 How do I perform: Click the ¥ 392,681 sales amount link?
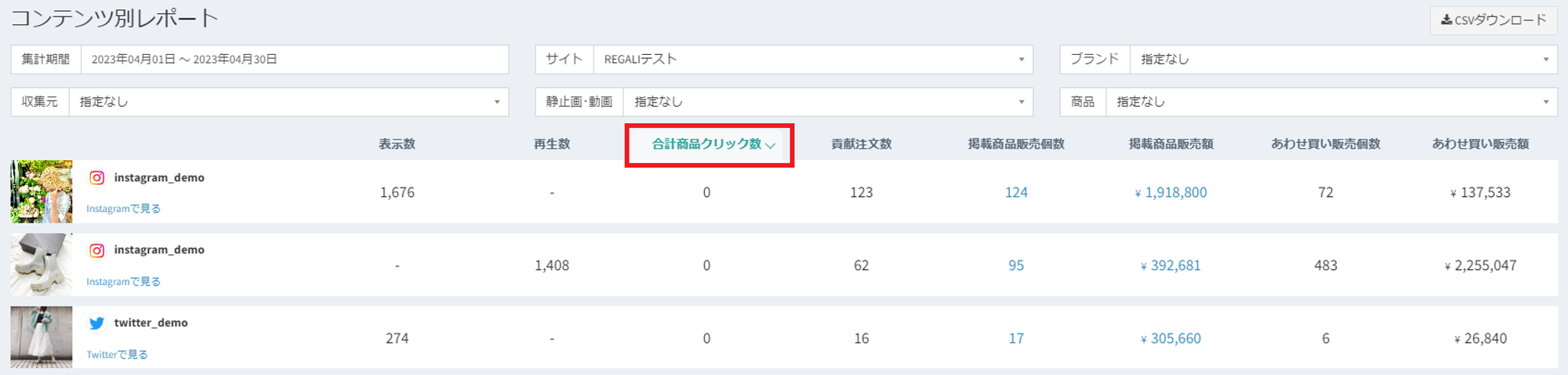click(1171, 266)
